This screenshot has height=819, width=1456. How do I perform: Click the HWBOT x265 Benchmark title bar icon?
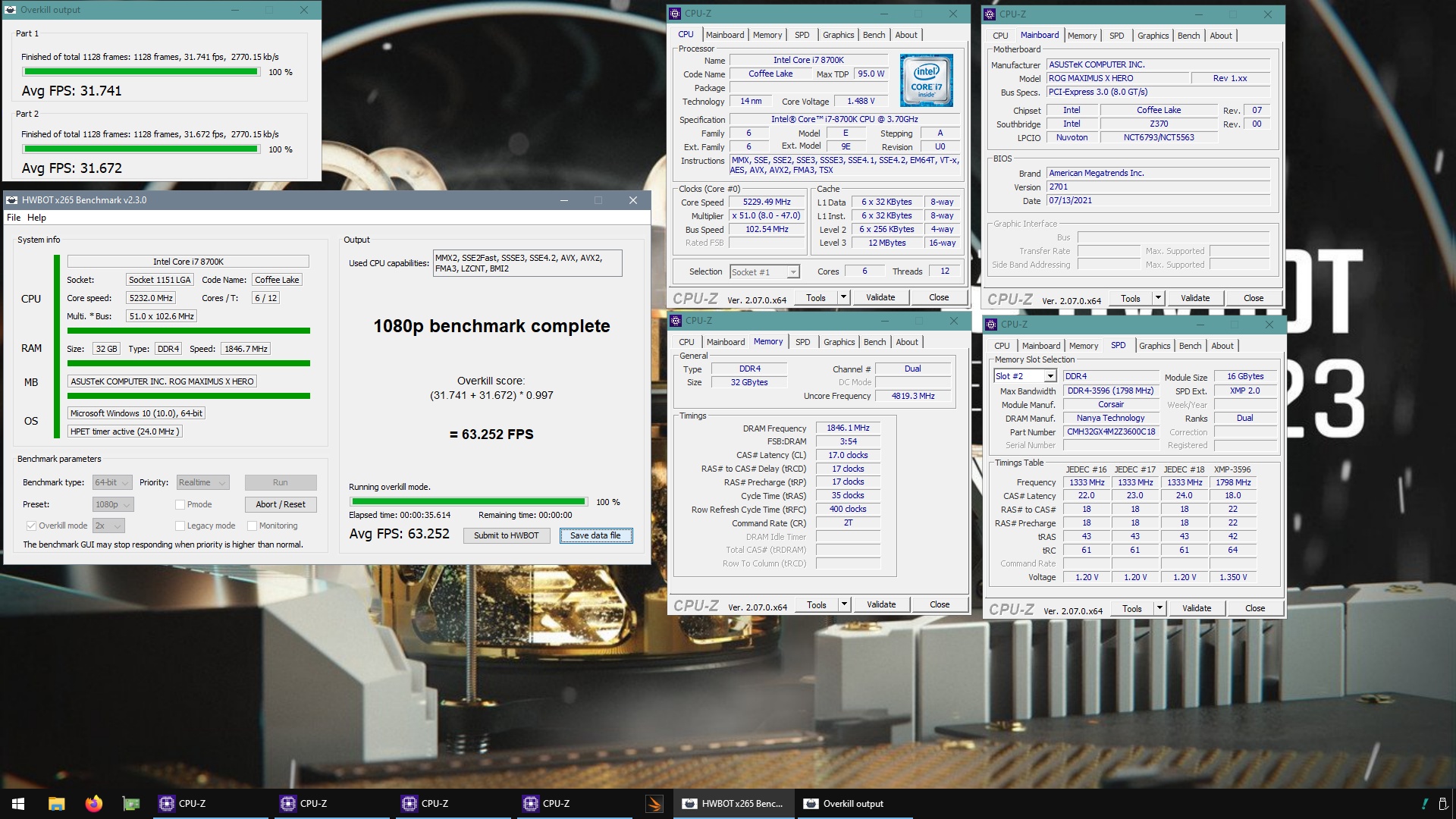coord(12,200)
